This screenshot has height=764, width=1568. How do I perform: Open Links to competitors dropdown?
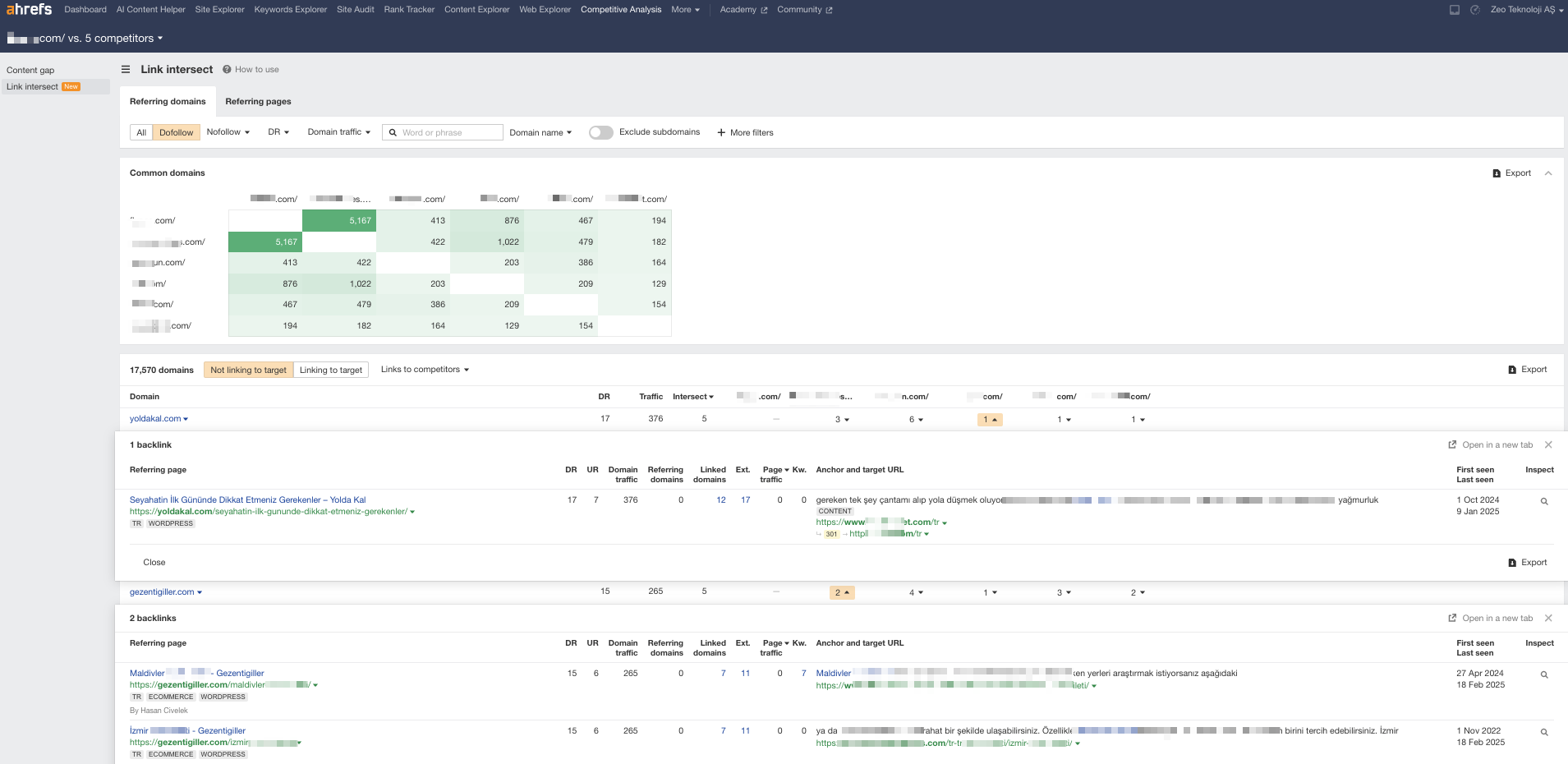point(425,370)
